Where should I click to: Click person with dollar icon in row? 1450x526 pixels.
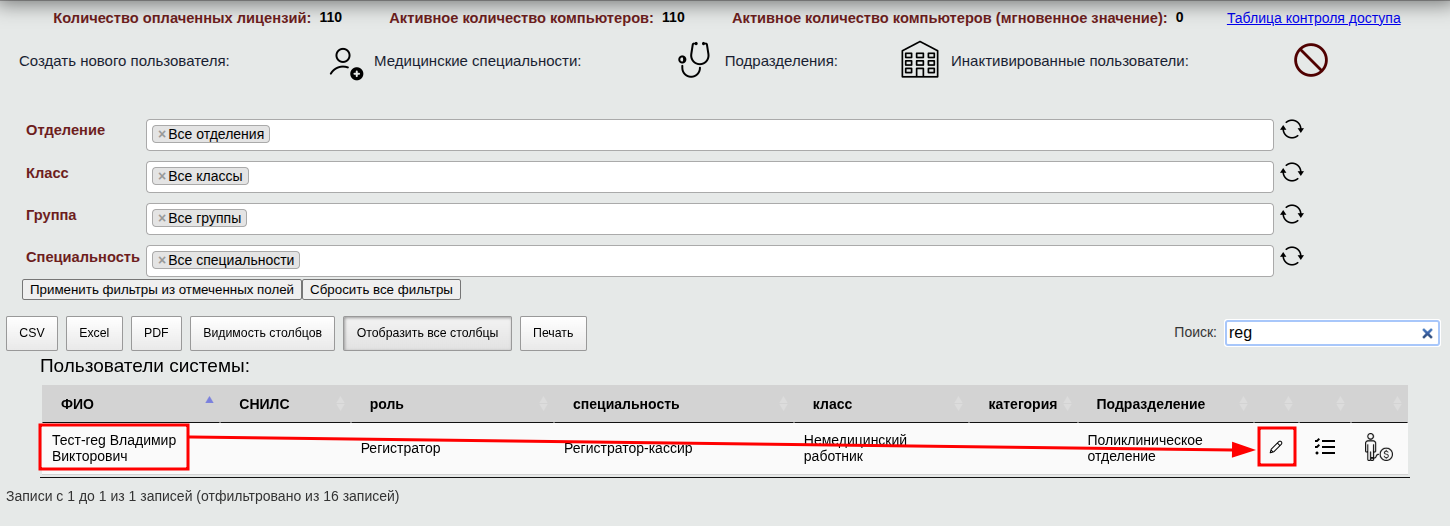(1378, 447)
